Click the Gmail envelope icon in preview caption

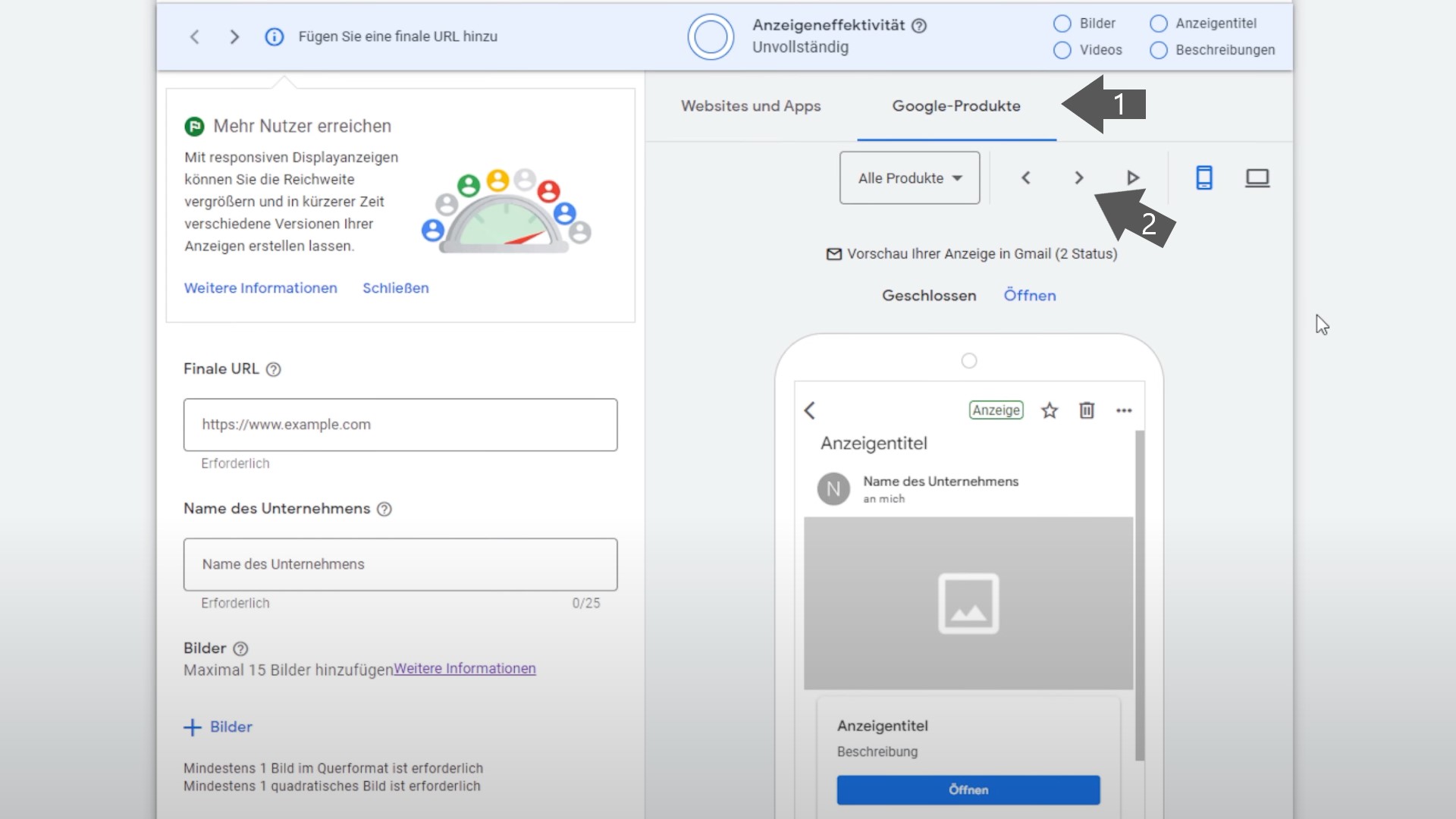(x=834, y=254)
